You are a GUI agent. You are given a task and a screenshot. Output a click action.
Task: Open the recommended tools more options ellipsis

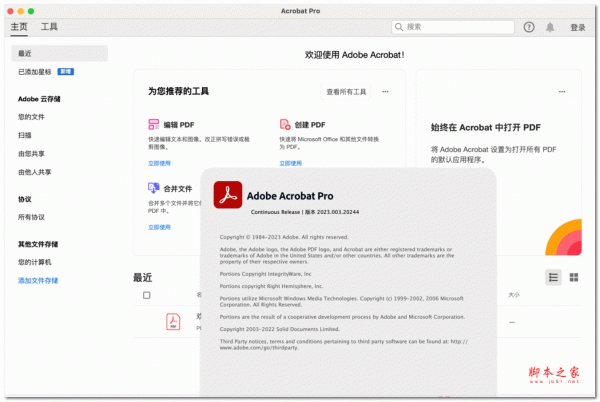click(x=385, y=92)
